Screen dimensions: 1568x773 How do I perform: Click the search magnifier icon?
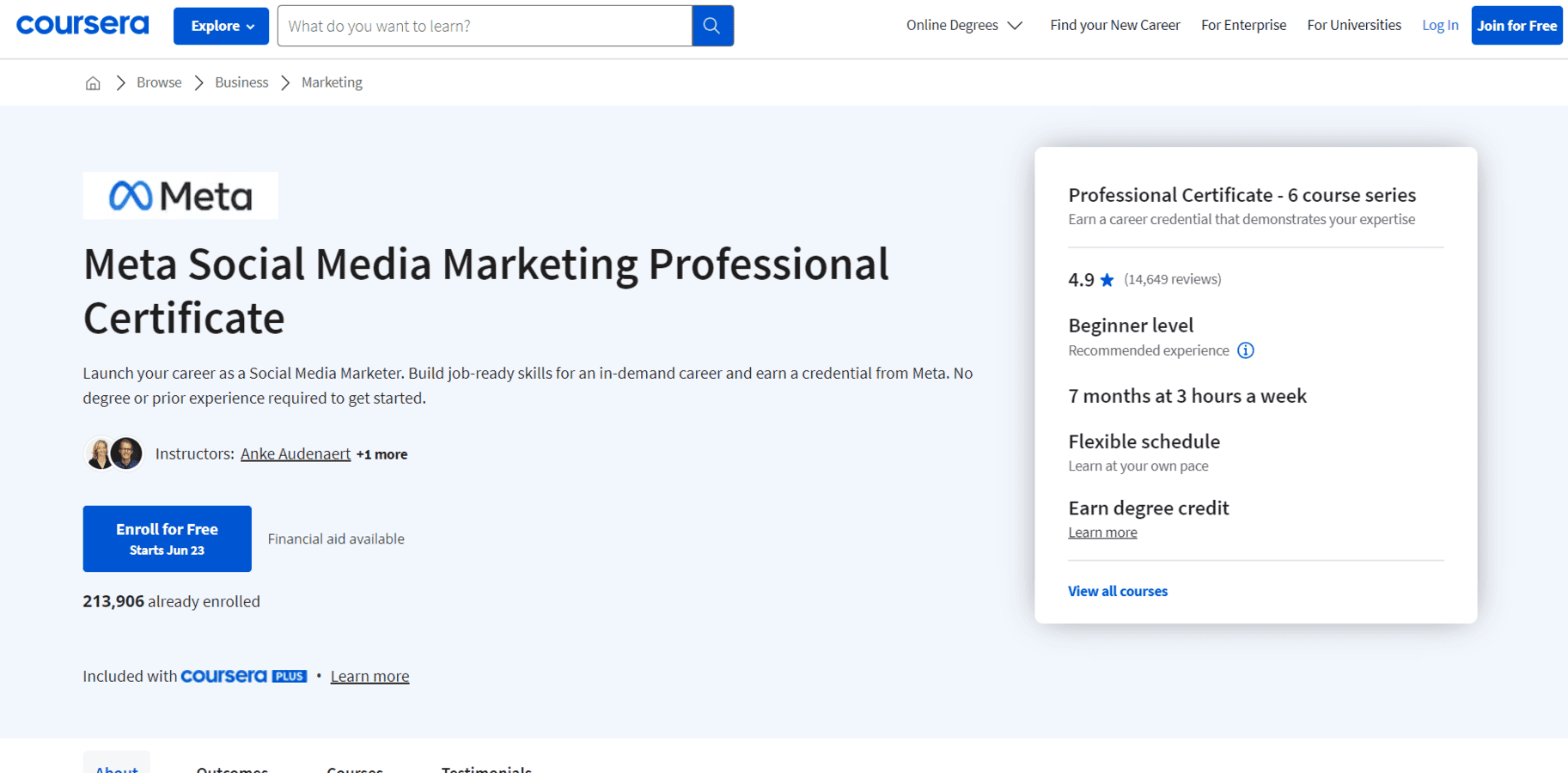711,25
